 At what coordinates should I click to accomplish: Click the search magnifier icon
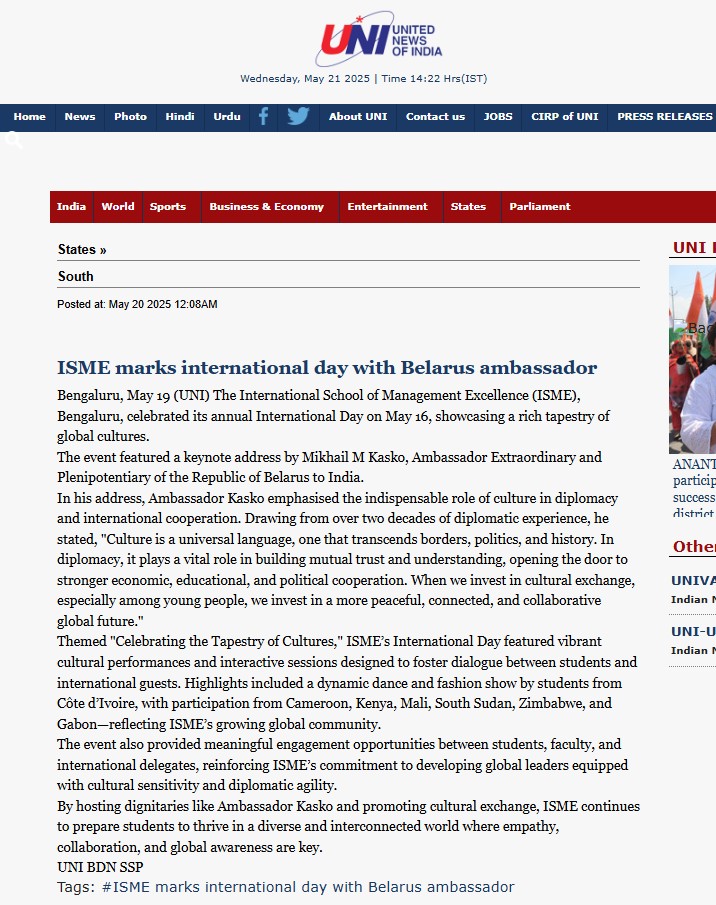click(x=13, y=141)
